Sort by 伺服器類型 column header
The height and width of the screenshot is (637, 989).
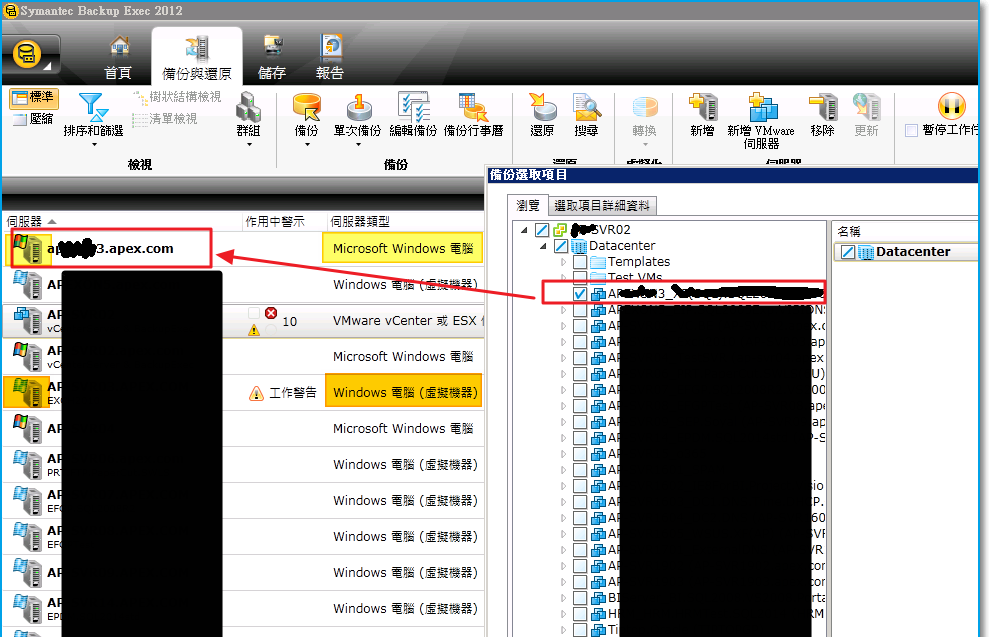point(406,221)
